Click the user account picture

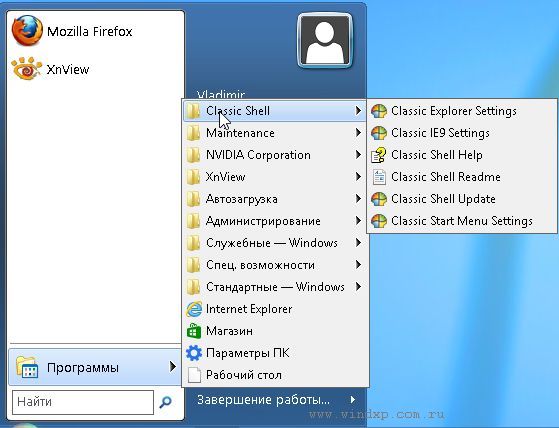(324, 40)
